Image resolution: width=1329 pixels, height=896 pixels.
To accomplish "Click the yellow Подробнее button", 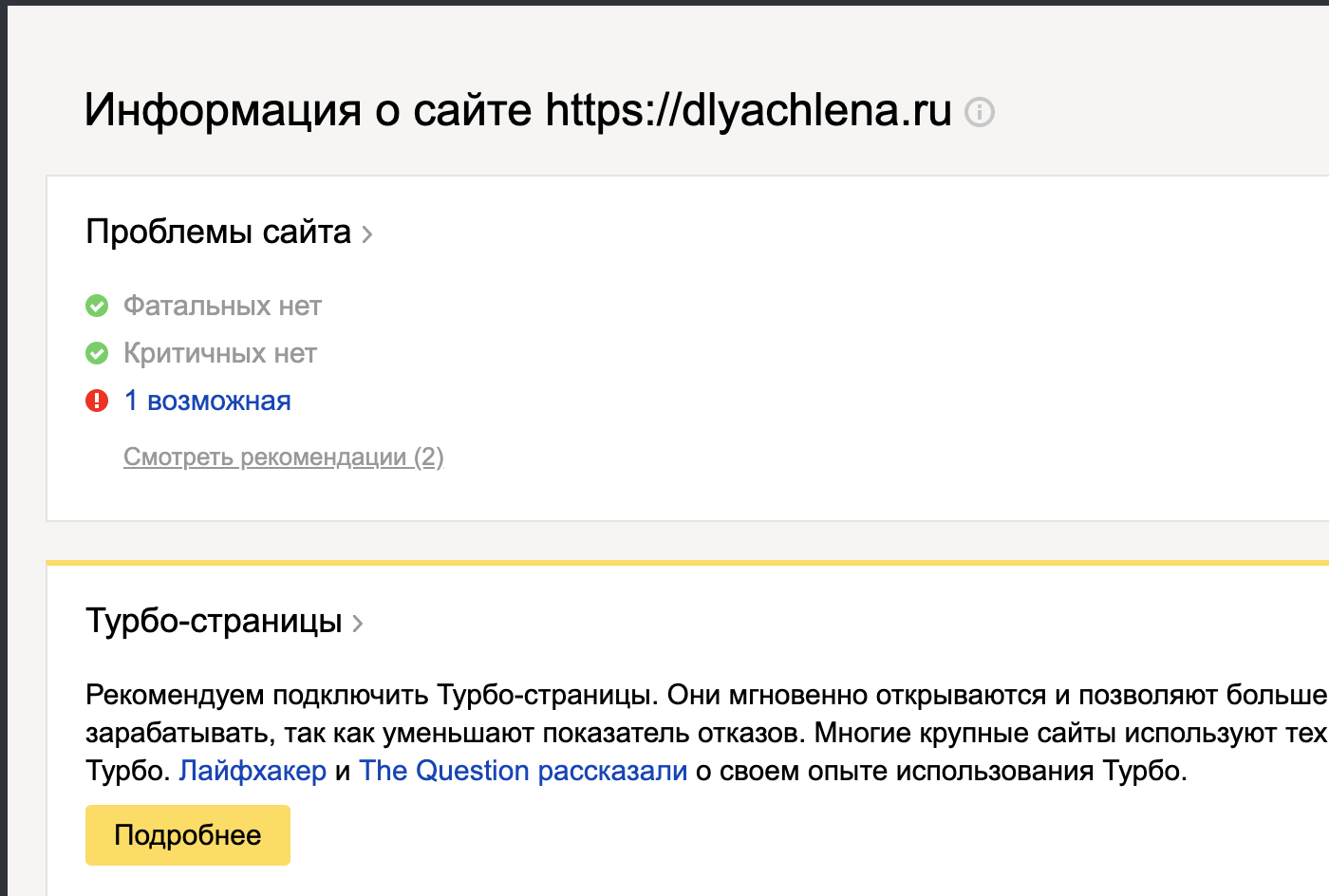I will click(188, 835).
